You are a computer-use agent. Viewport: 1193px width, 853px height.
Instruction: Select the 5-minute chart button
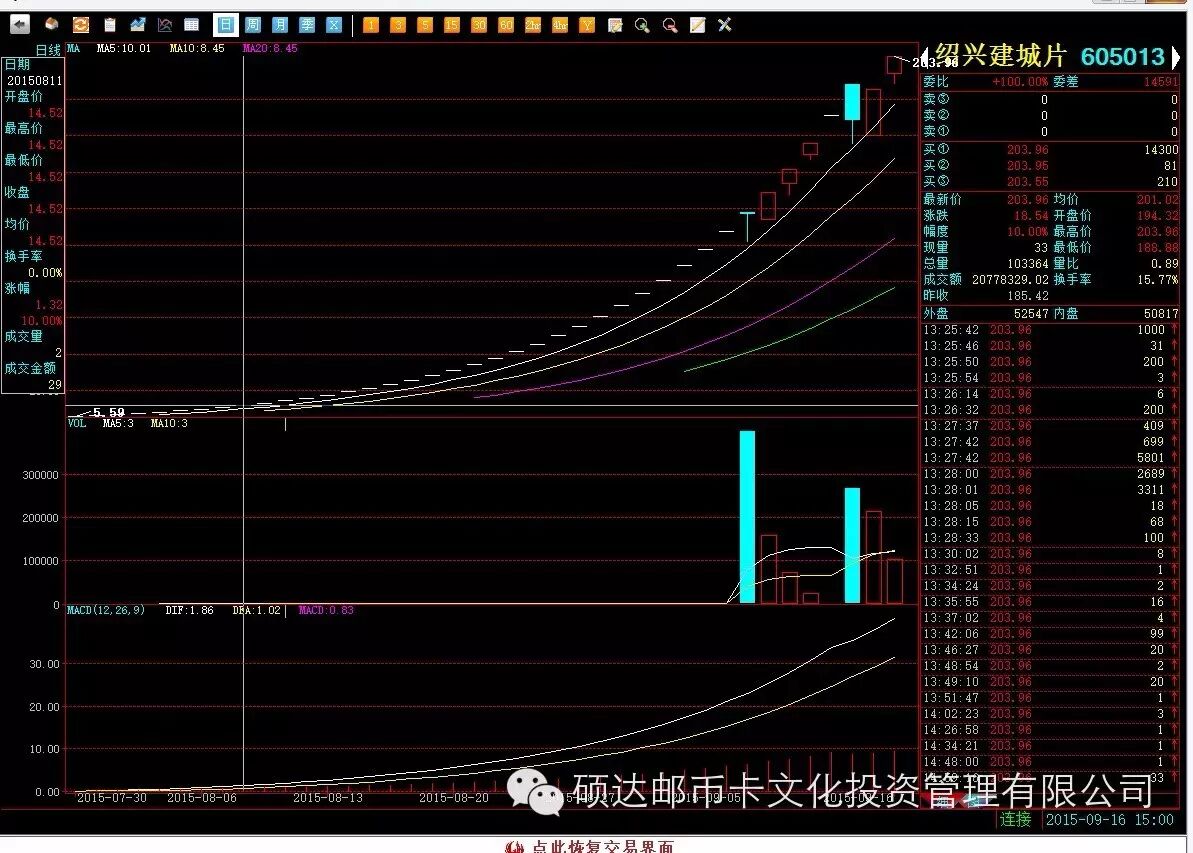[x=425, y=25]
